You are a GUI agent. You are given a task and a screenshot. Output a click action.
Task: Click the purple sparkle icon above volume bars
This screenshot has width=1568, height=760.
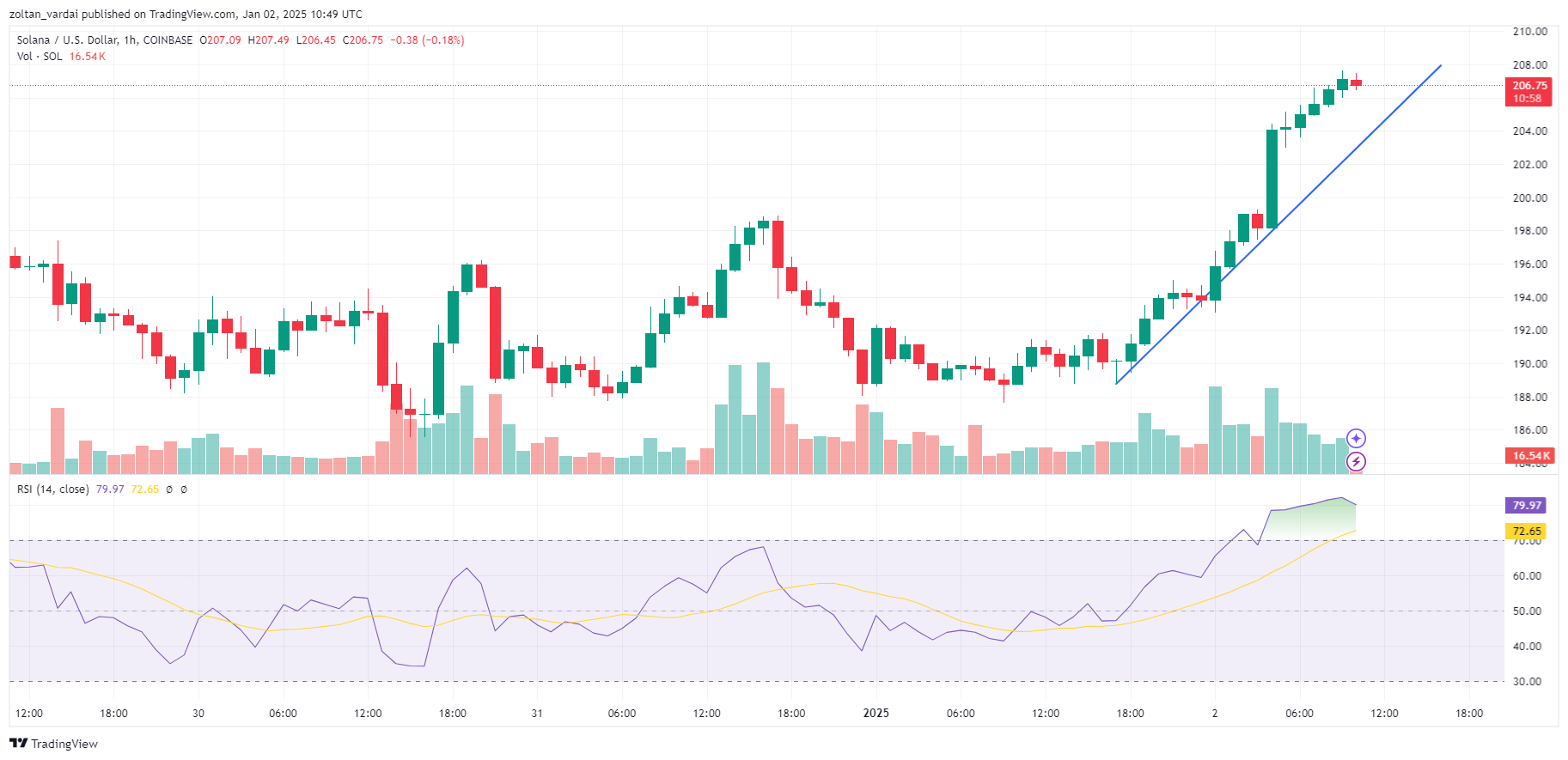[x=1356, y=439]
